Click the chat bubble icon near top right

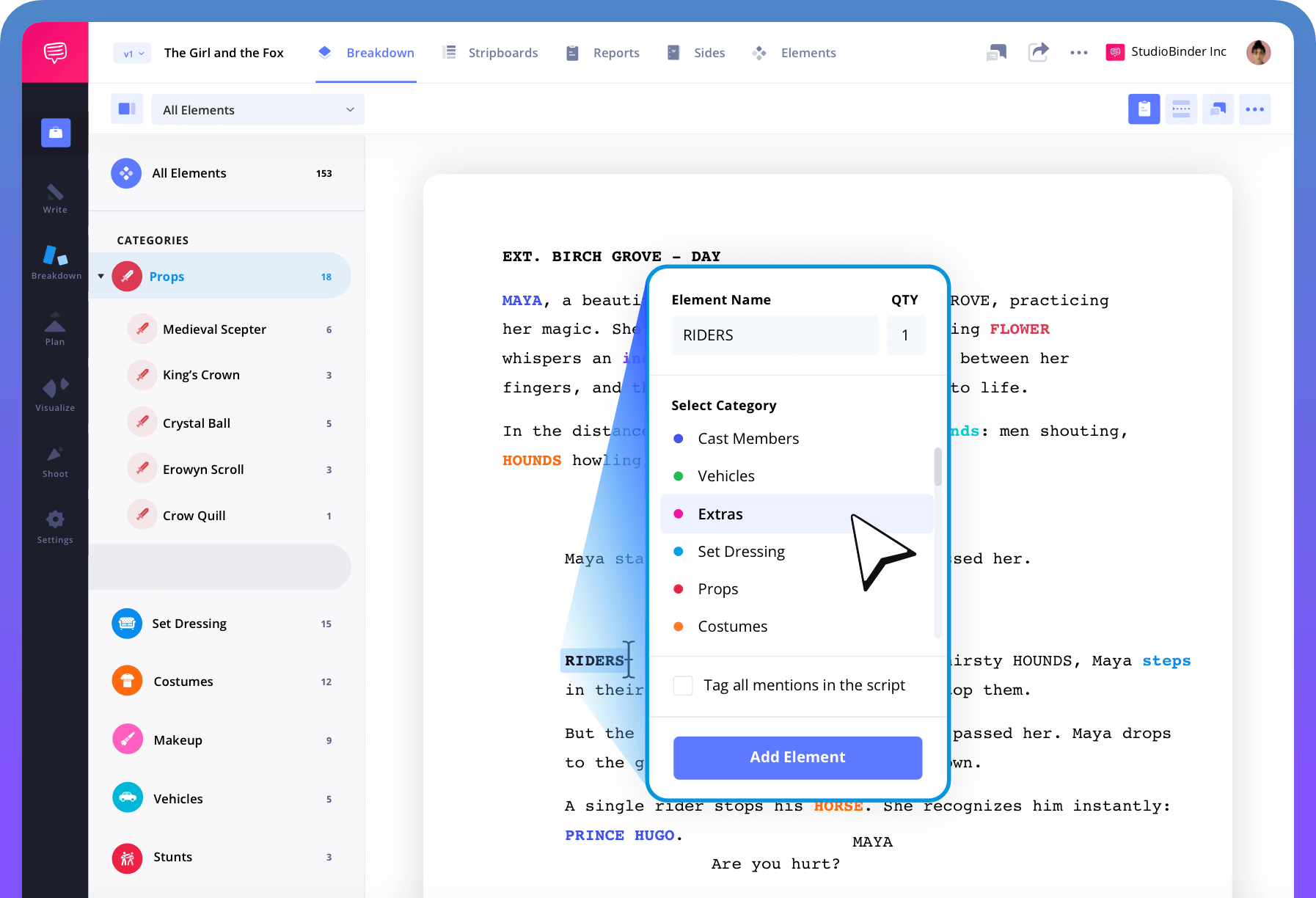(x=995, y=52)
